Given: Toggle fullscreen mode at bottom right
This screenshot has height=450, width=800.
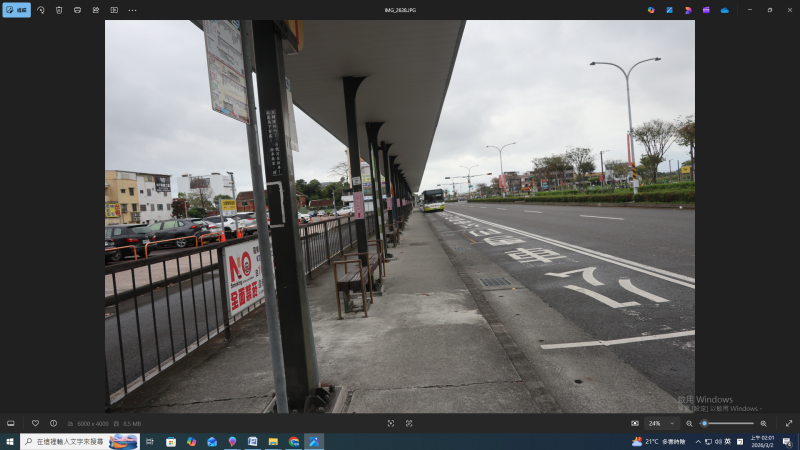Looking at the screenshot, I should point(788,423).
